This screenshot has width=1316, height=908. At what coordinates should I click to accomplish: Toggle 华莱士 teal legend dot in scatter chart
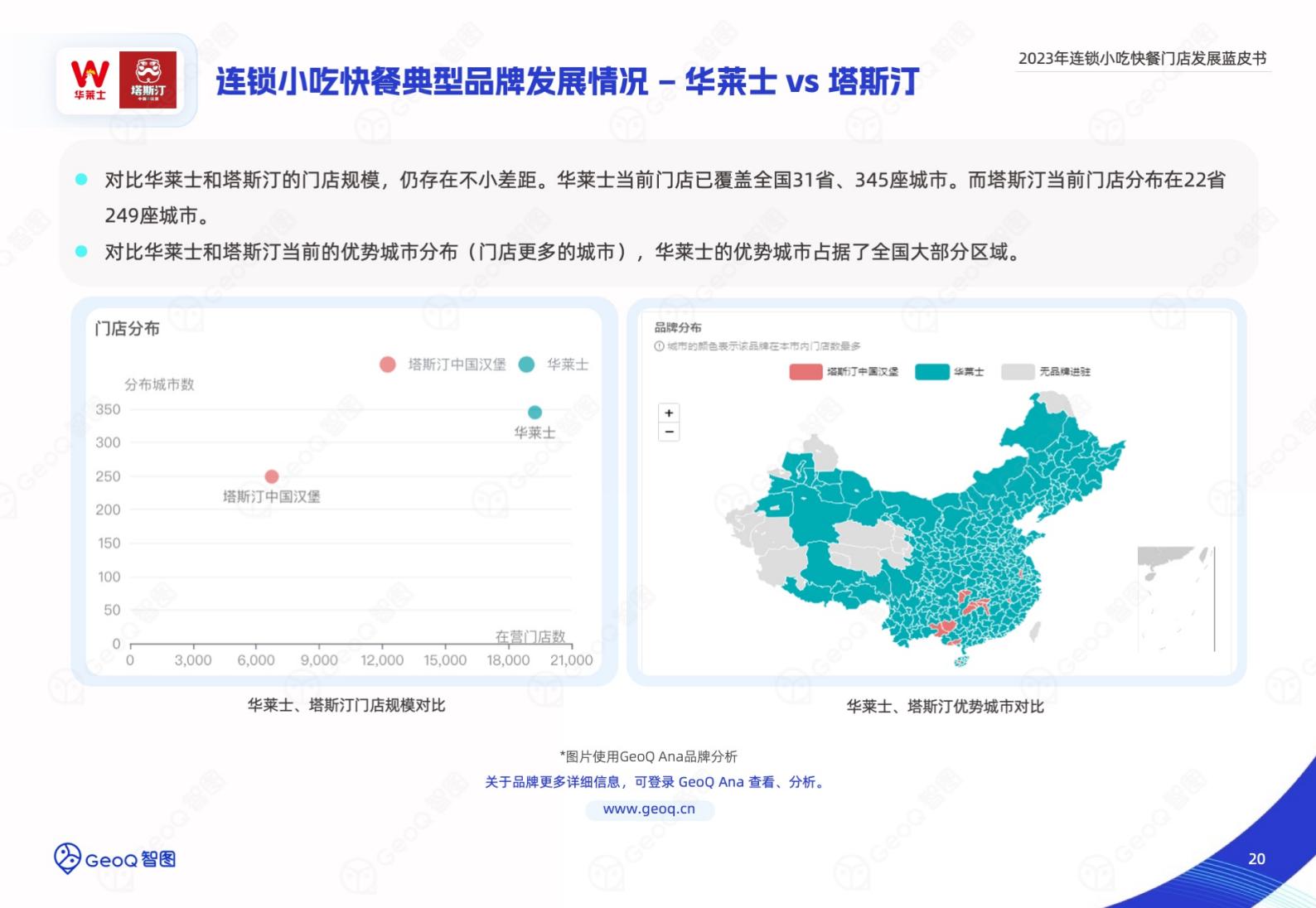(x=526, y=365)
